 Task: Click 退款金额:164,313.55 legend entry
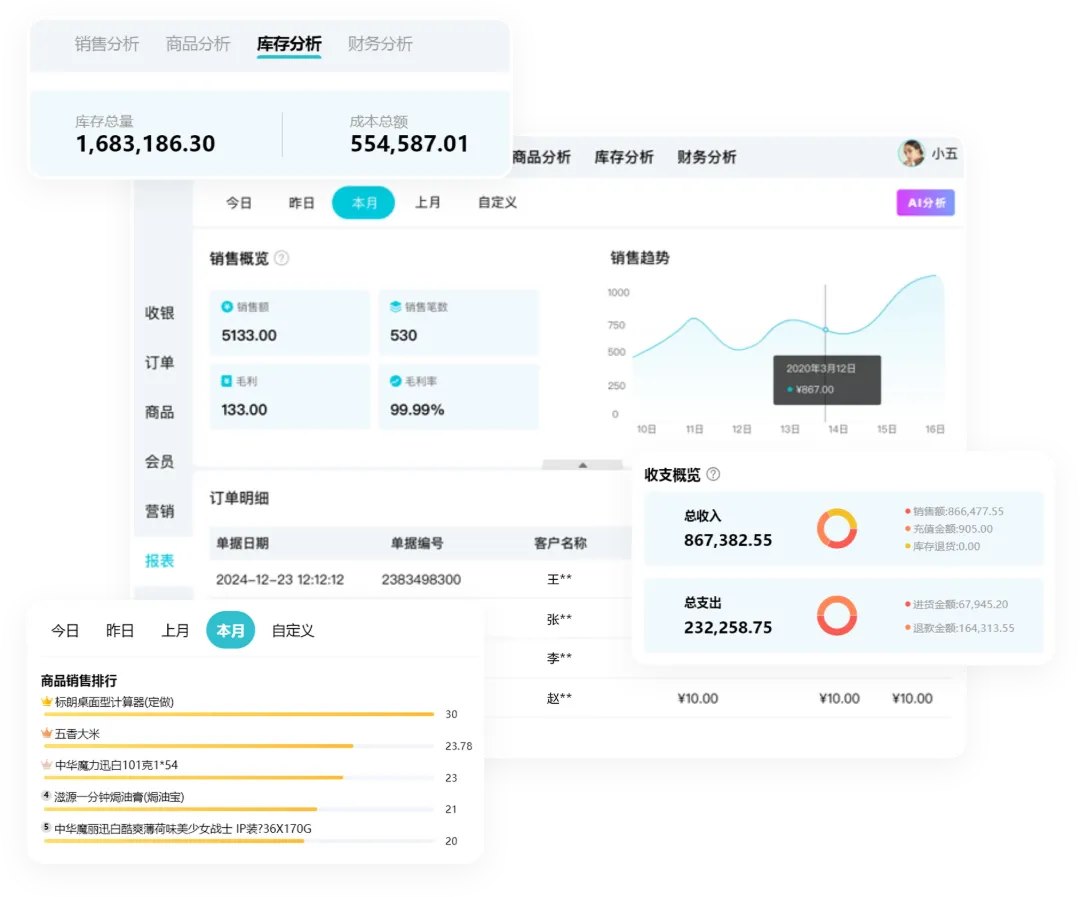(959, 628)
